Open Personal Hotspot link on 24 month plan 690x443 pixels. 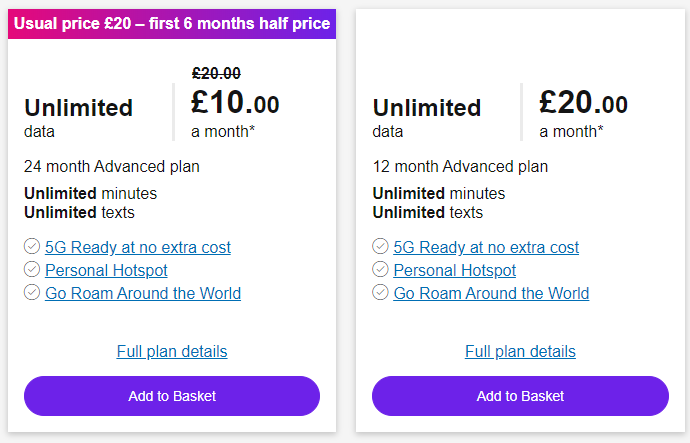(x=106, y=270)
